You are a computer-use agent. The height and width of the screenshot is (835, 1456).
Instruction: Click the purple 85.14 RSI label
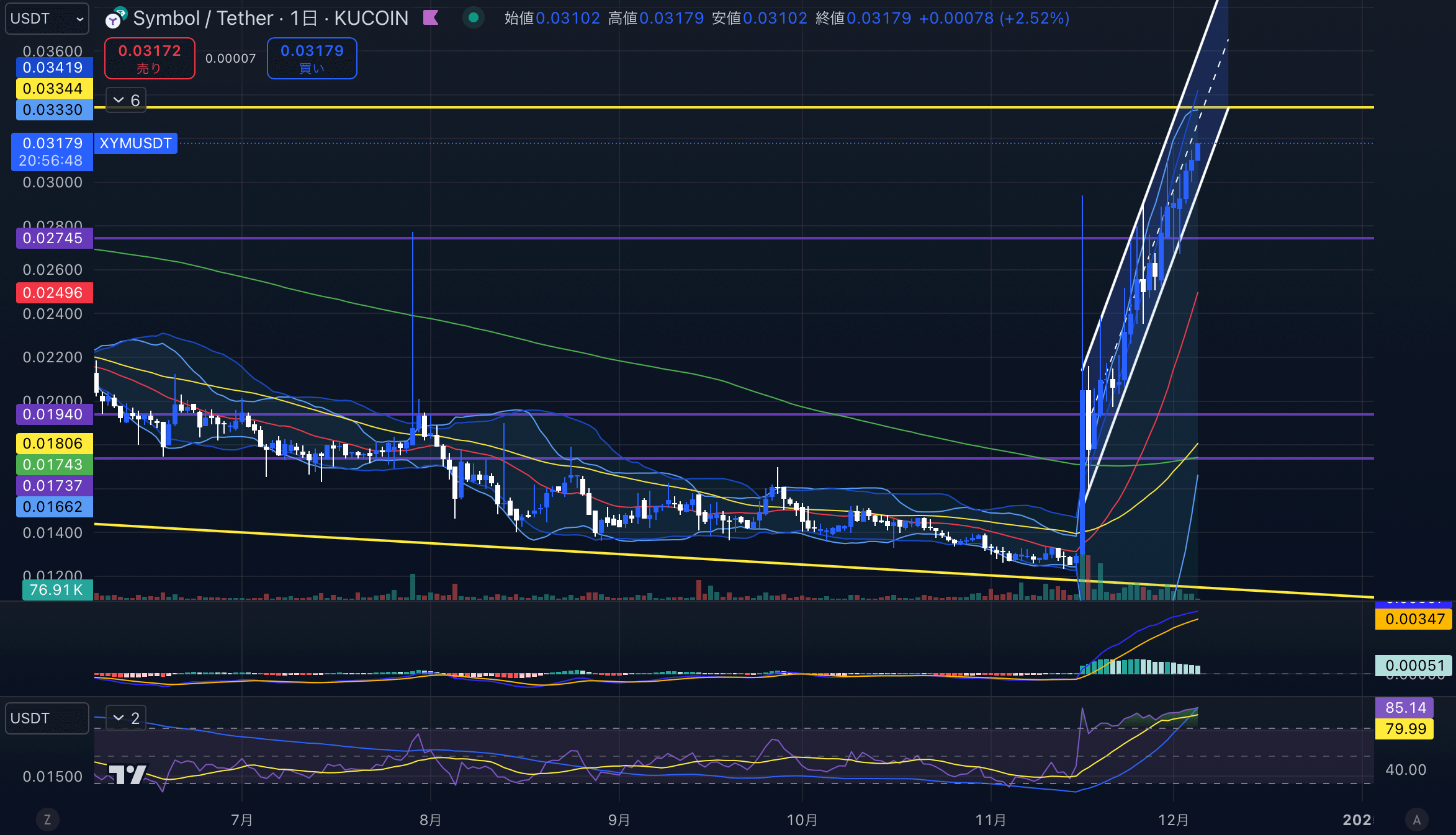1405,708
